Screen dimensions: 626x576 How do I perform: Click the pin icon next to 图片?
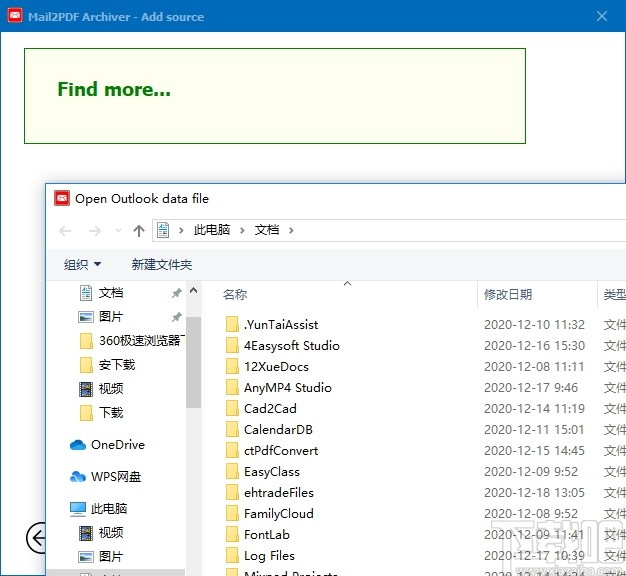[176, 317]
